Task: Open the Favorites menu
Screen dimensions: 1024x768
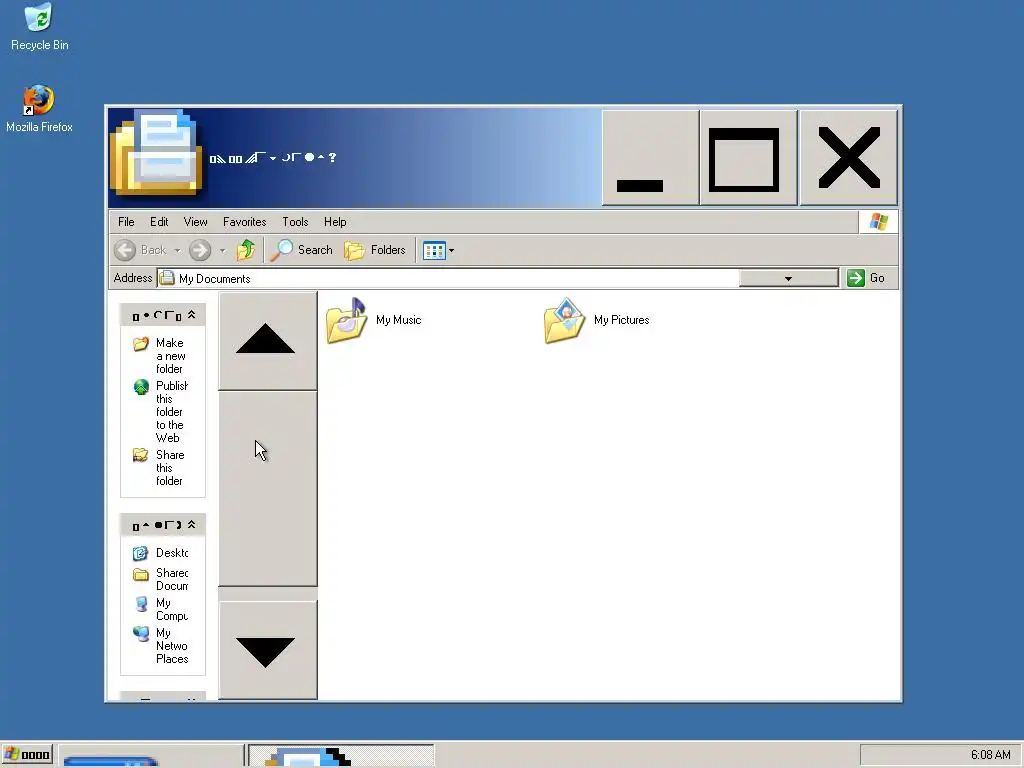Action: 244,222
